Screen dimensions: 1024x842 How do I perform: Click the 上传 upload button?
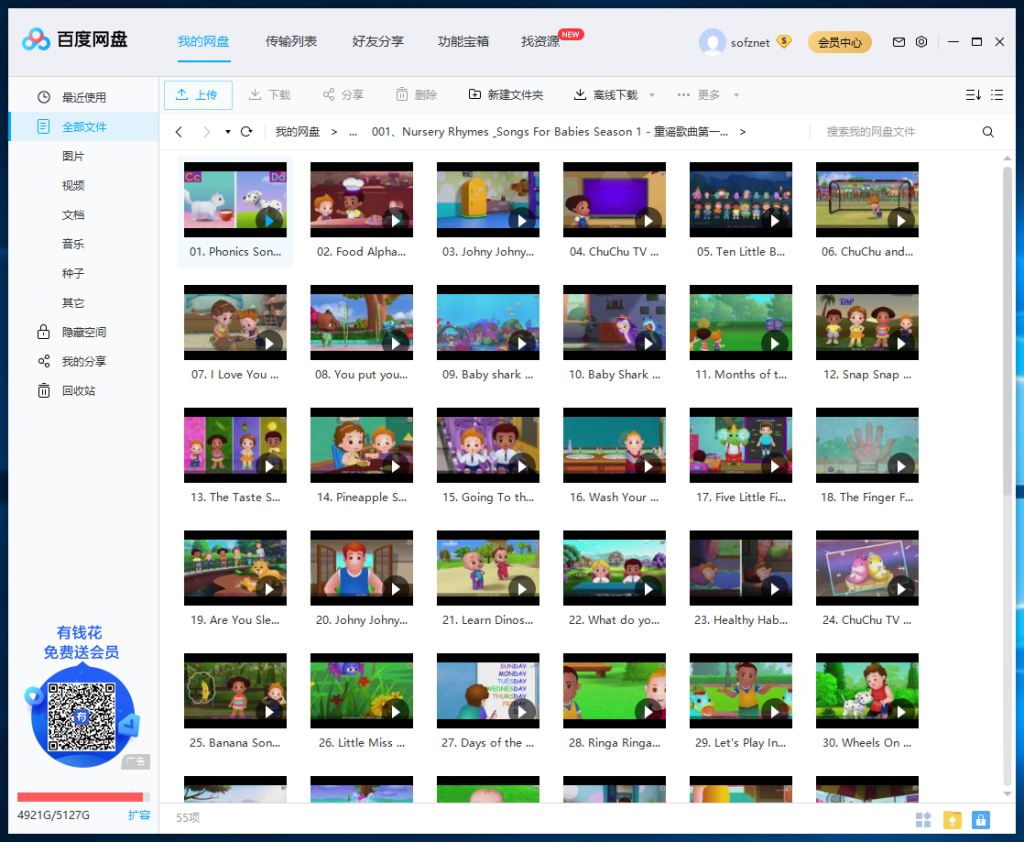[x=198, y=95]
